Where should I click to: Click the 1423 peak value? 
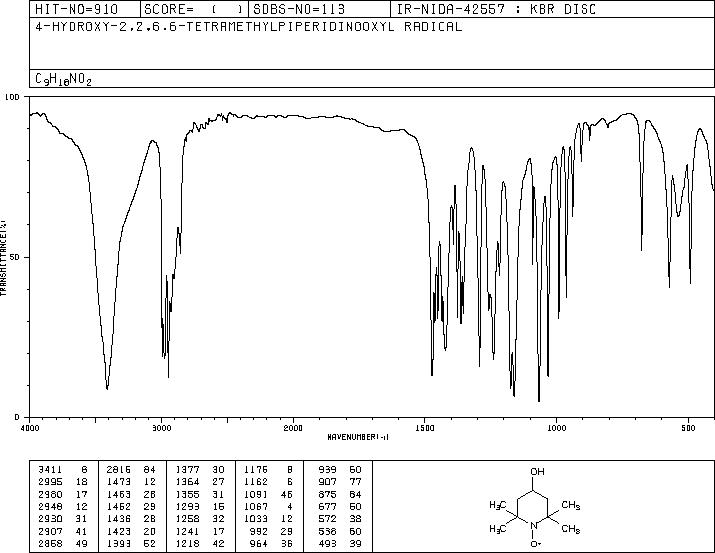coord(119,531)
